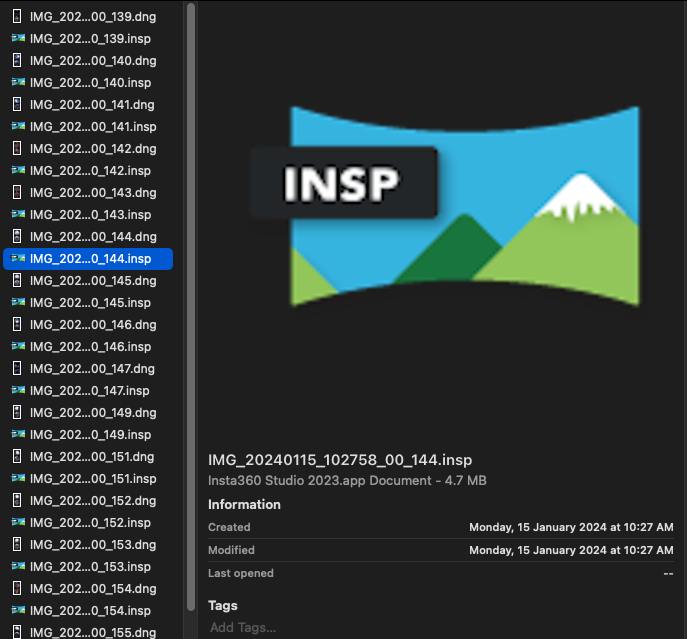Select file name IMG_202...0_143.insp
The height and width of the screenshot is (639, 687).
click(90, 215)
